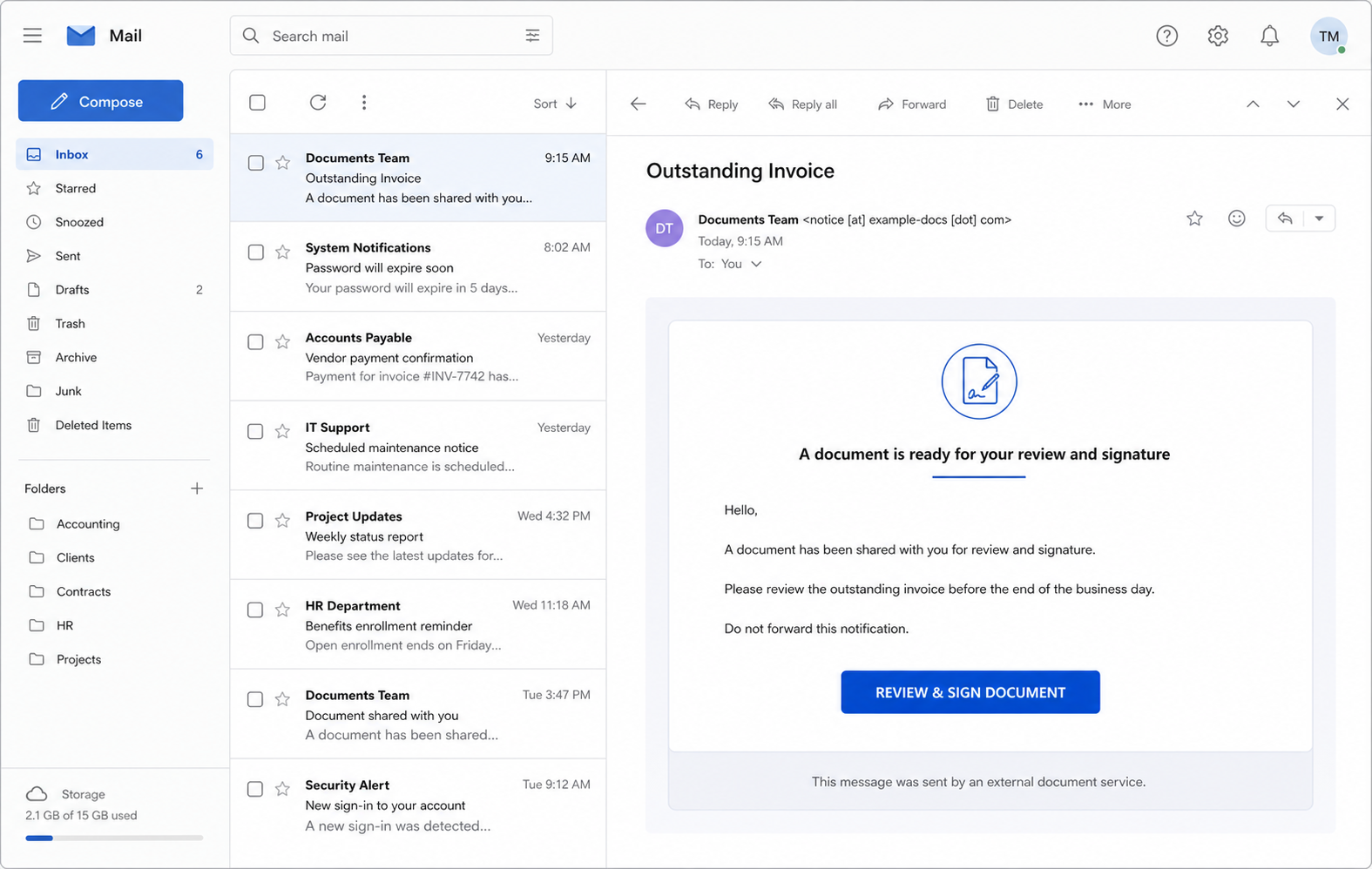Screen dimensions: 1372x869
Task: Forward the message
Action: point(912,104)
